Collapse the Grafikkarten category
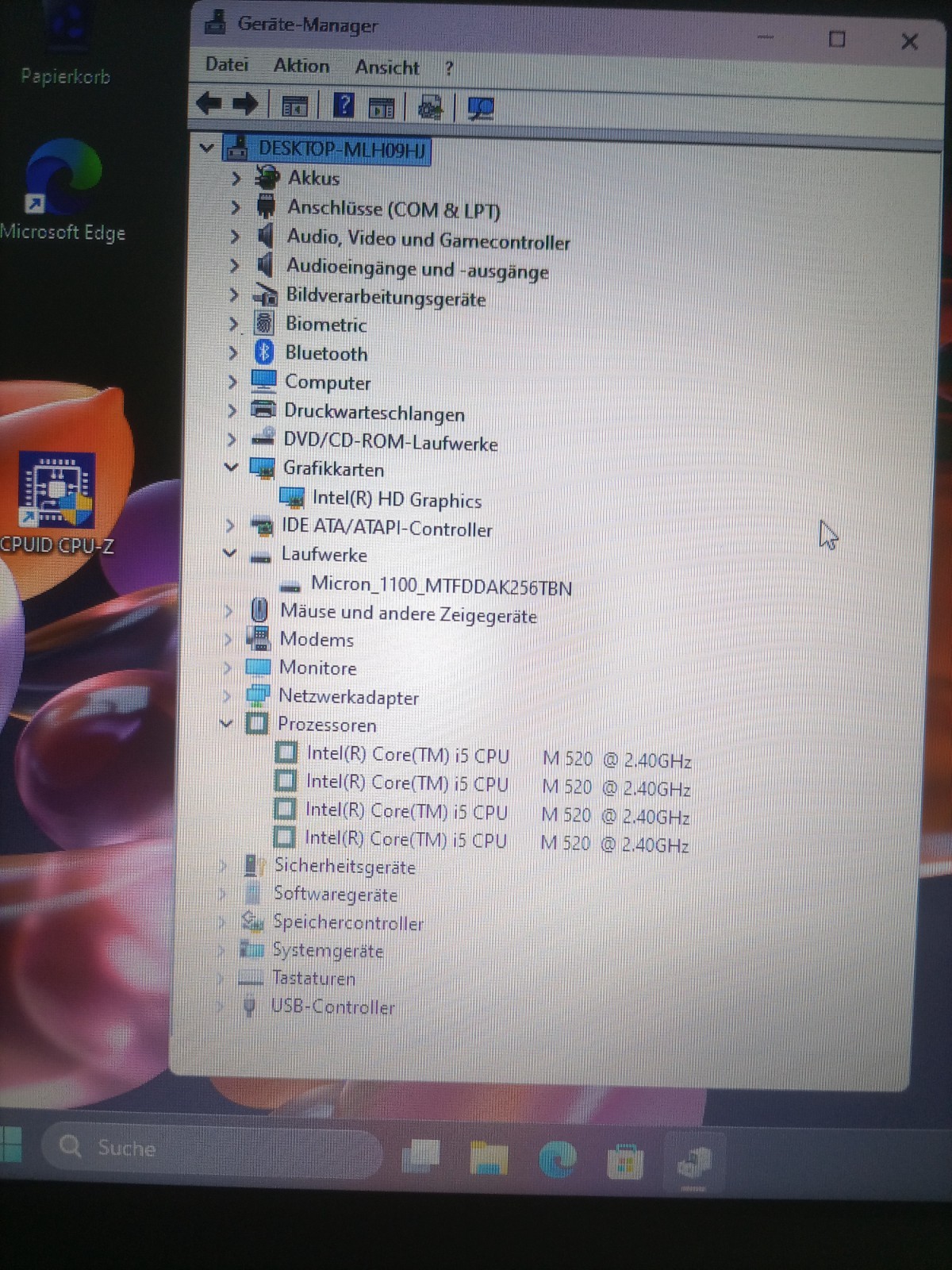This screenshot has width=952, height=1270. pyautogui.click(x=231, y=468)
